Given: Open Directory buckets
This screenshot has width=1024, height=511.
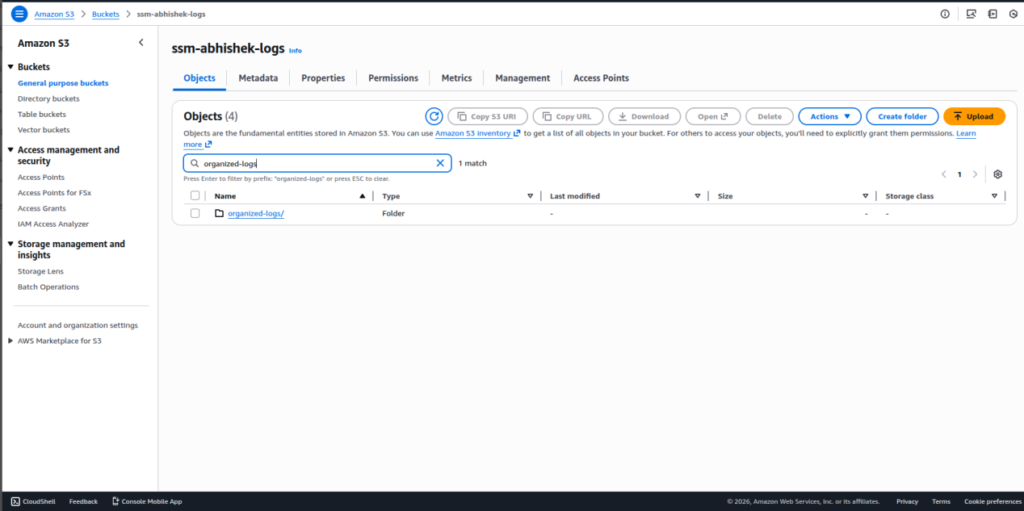Looking at the screenshot, I should click(49, 99).
